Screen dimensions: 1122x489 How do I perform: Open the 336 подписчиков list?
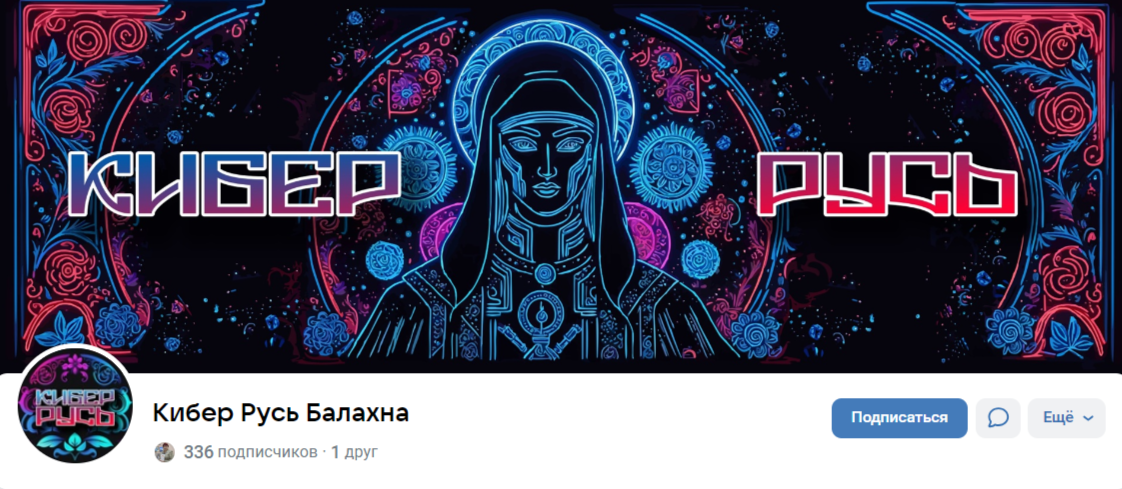click(250, 452)
